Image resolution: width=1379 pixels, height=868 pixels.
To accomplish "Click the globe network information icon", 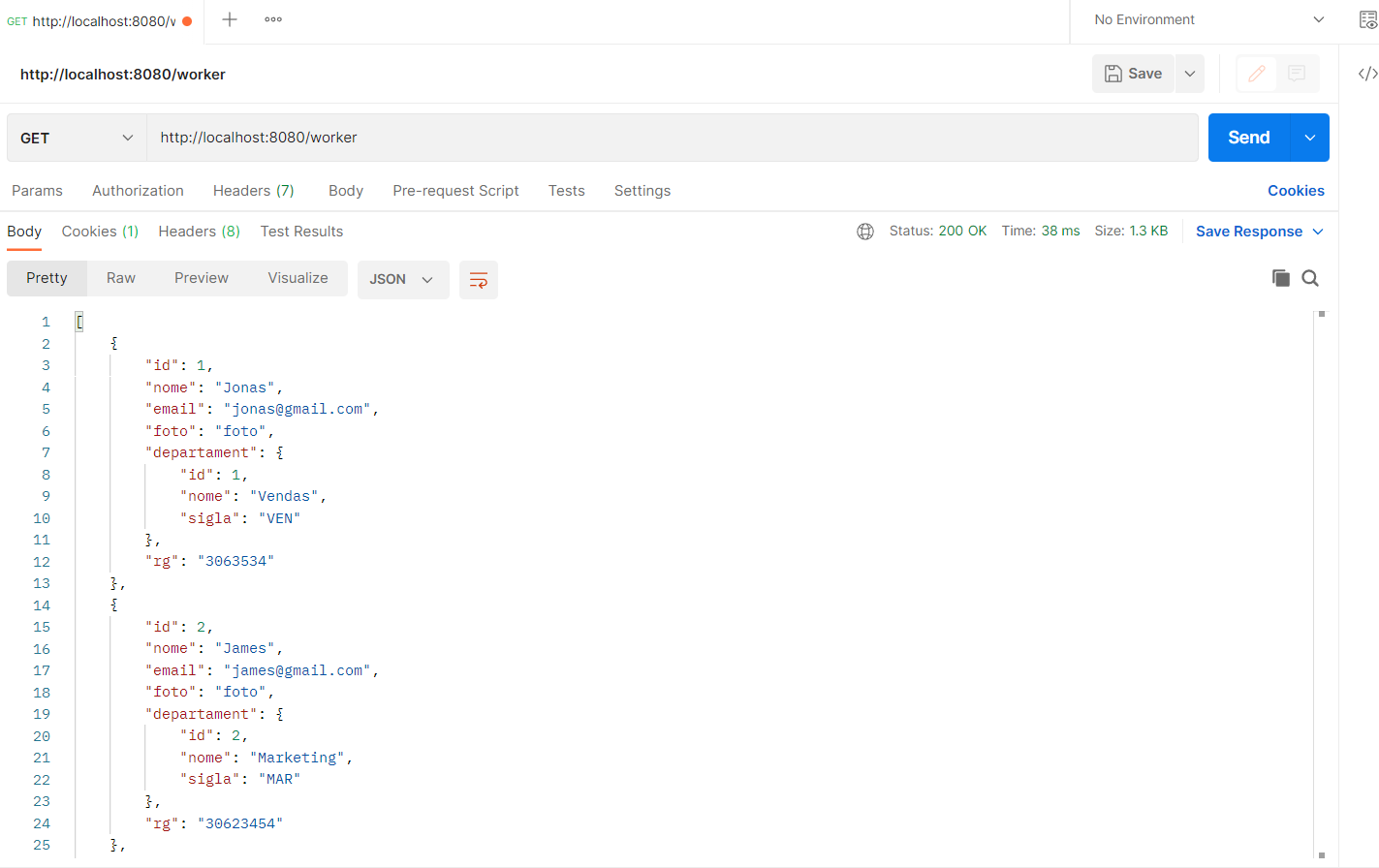I will tap(865, 231).
